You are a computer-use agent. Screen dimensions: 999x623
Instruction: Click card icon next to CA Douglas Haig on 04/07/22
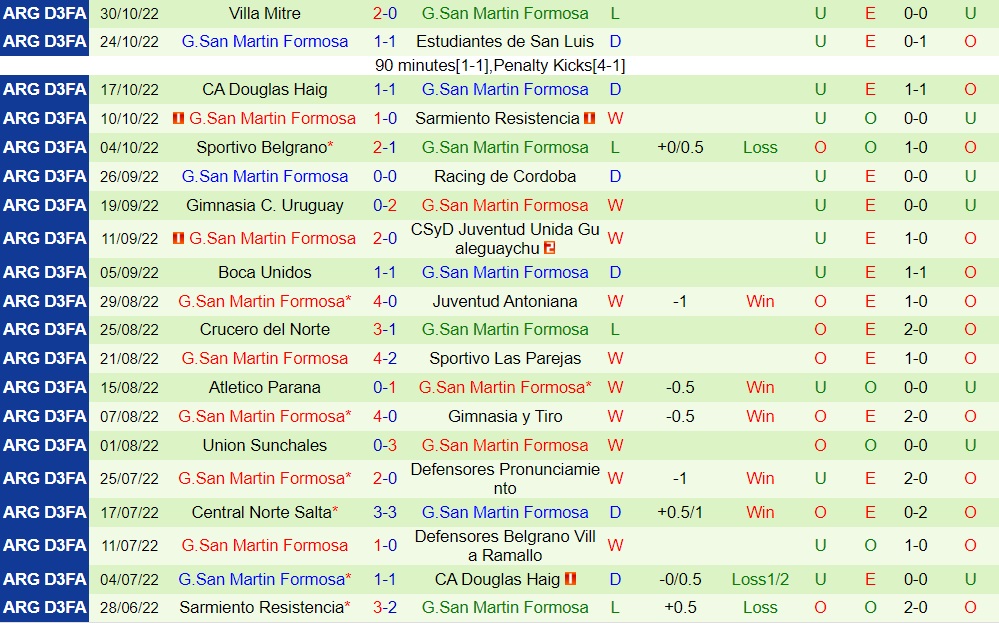(571, 579)
